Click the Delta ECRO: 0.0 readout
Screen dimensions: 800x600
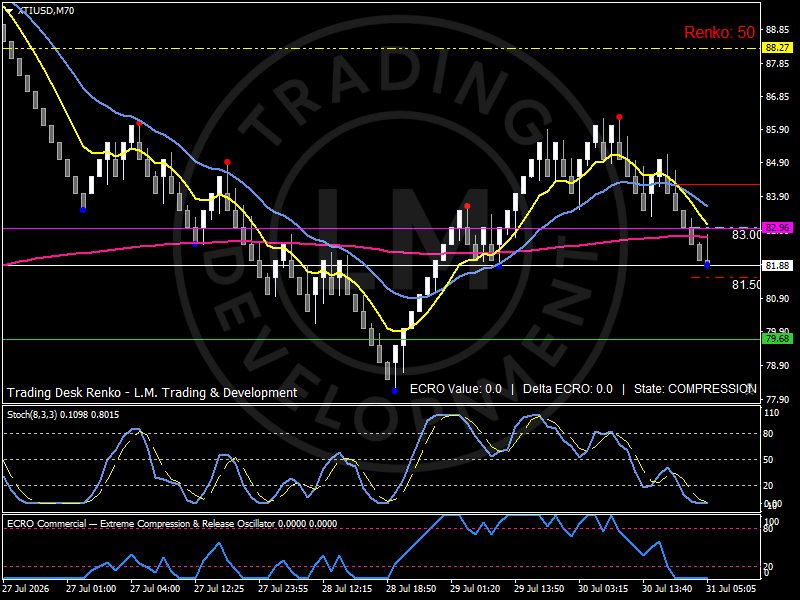click(567, 389)
